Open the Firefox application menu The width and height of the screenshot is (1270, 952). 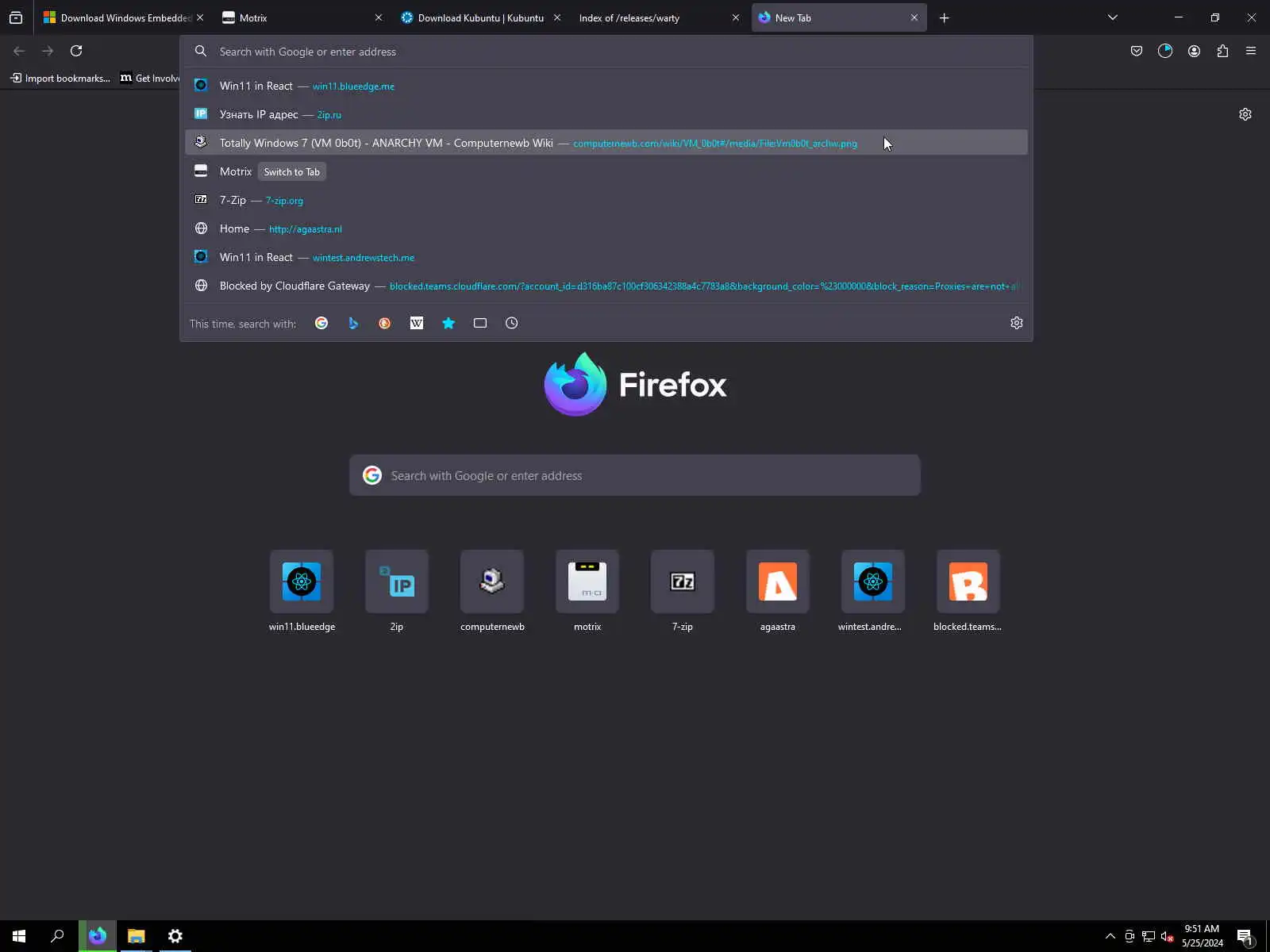point(1251,51)
